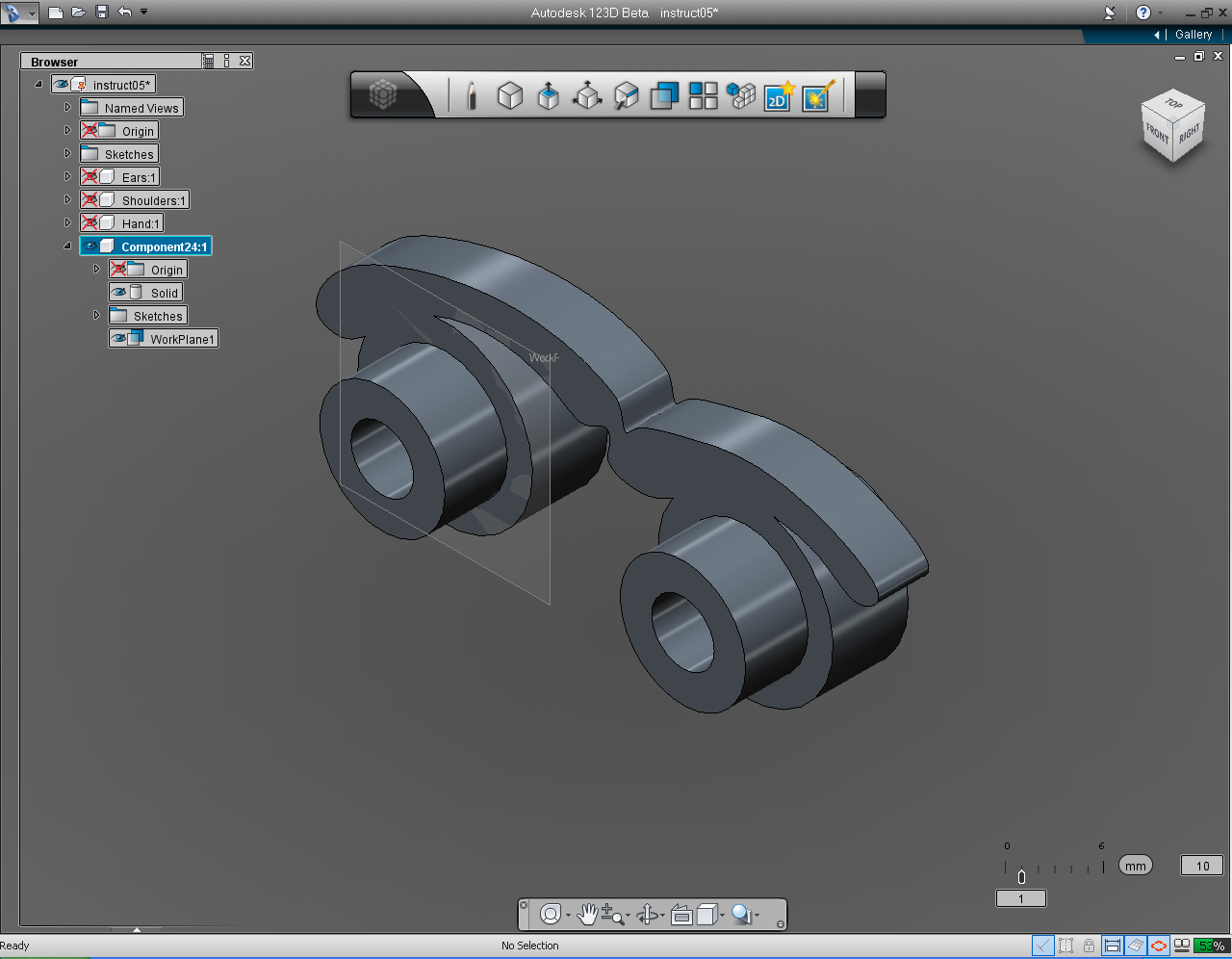This screenshot has height=959, width=1232.
Task: Show the hidden Hand:1 component
Action: click(90, 223)
